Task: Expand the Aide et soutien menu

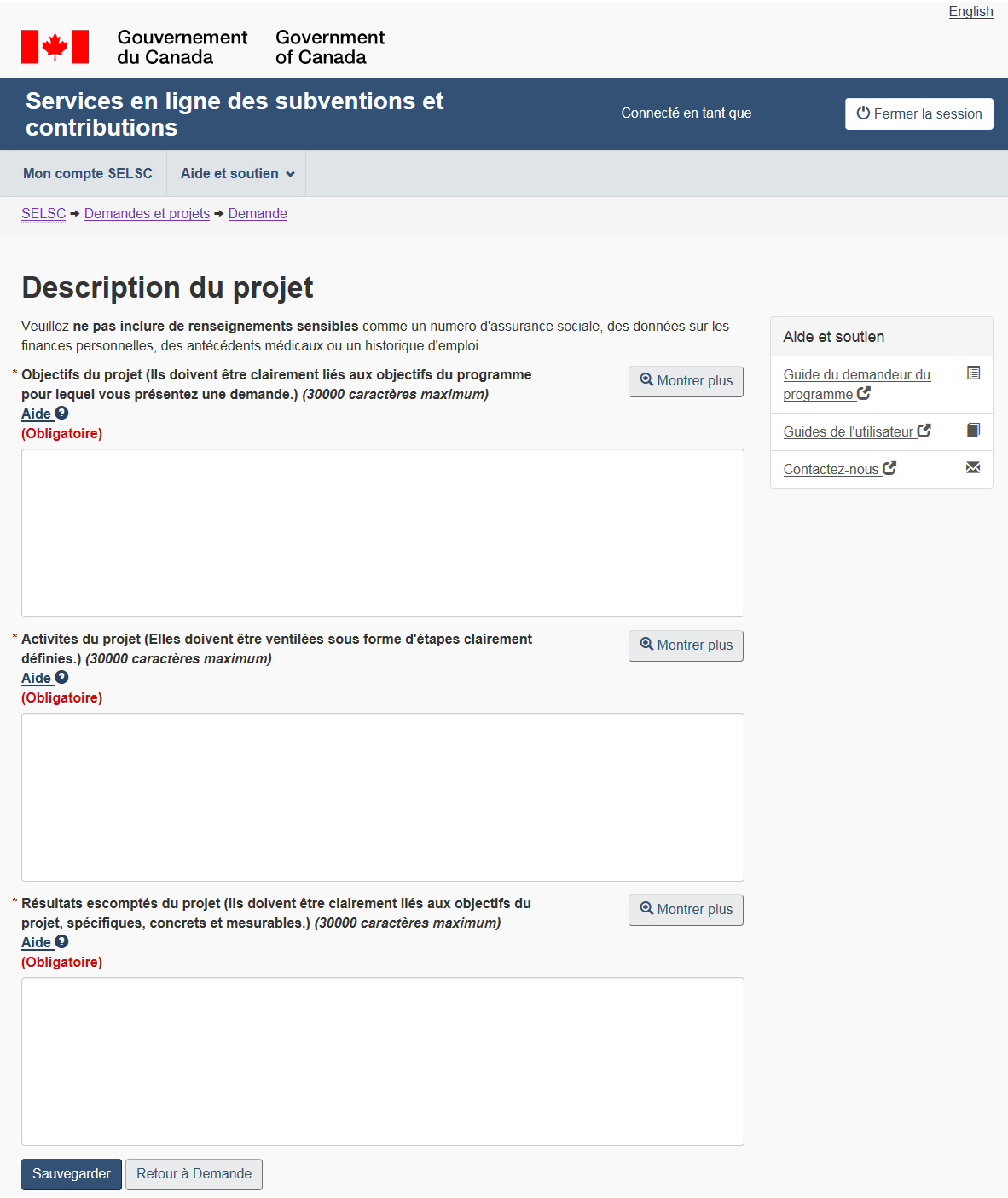Action: click(x=237, y=174)
